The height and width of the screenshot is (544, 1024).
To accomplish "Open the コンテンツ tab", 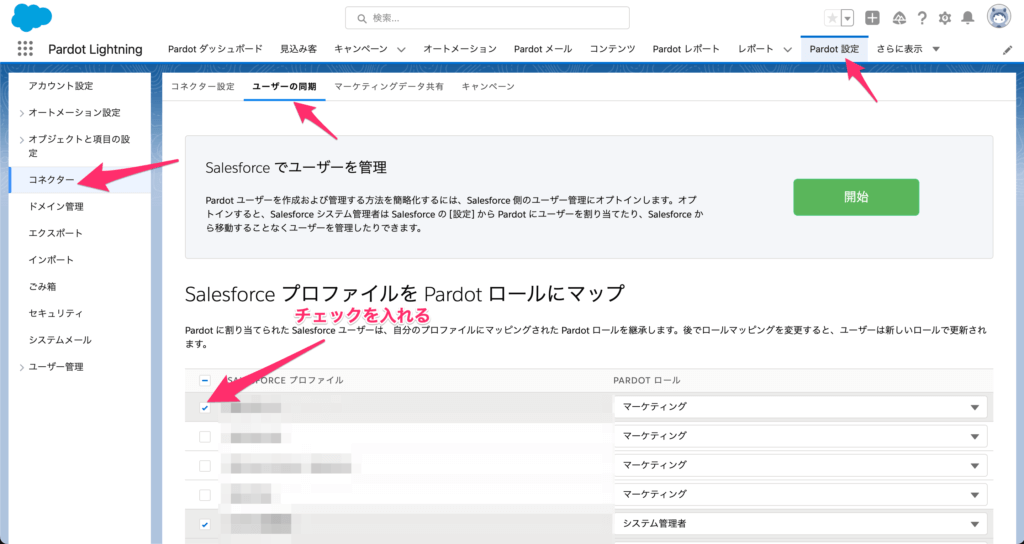I will click(x=613, y=49).
